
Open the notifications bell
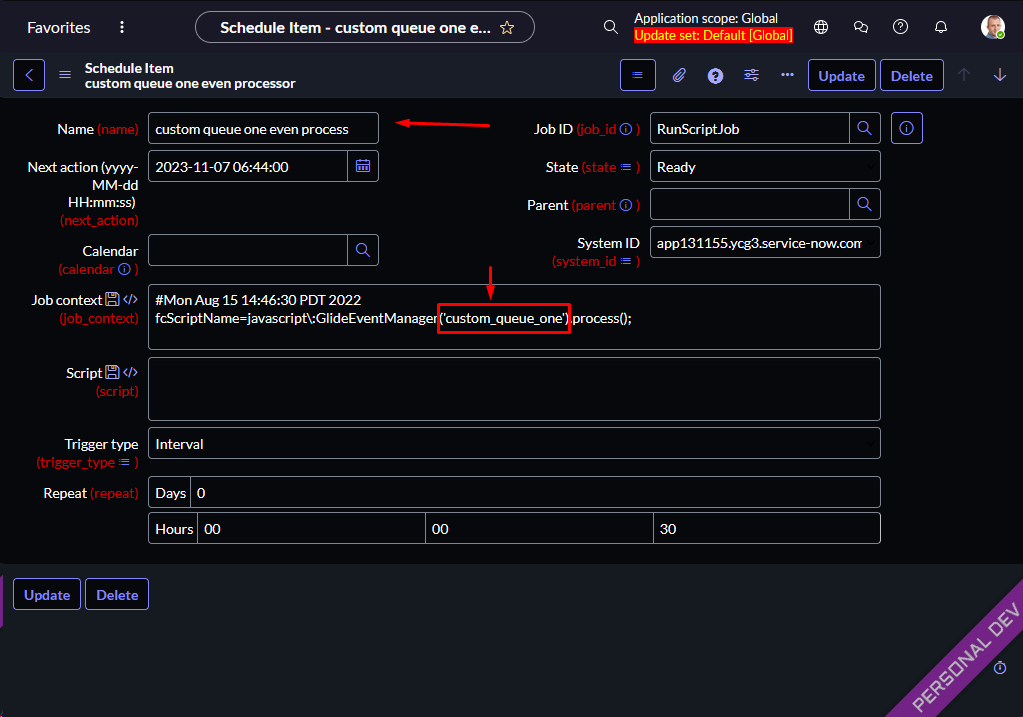coord(940,27)
